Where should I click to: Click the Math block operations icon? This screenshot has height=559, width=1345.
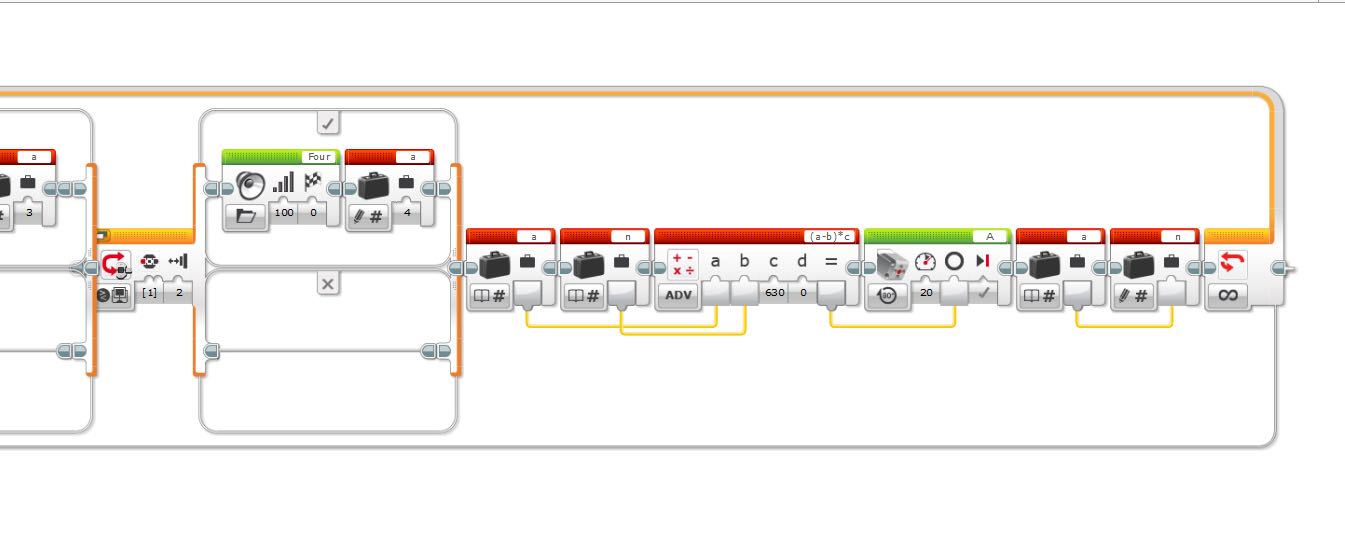coord(684,264)
